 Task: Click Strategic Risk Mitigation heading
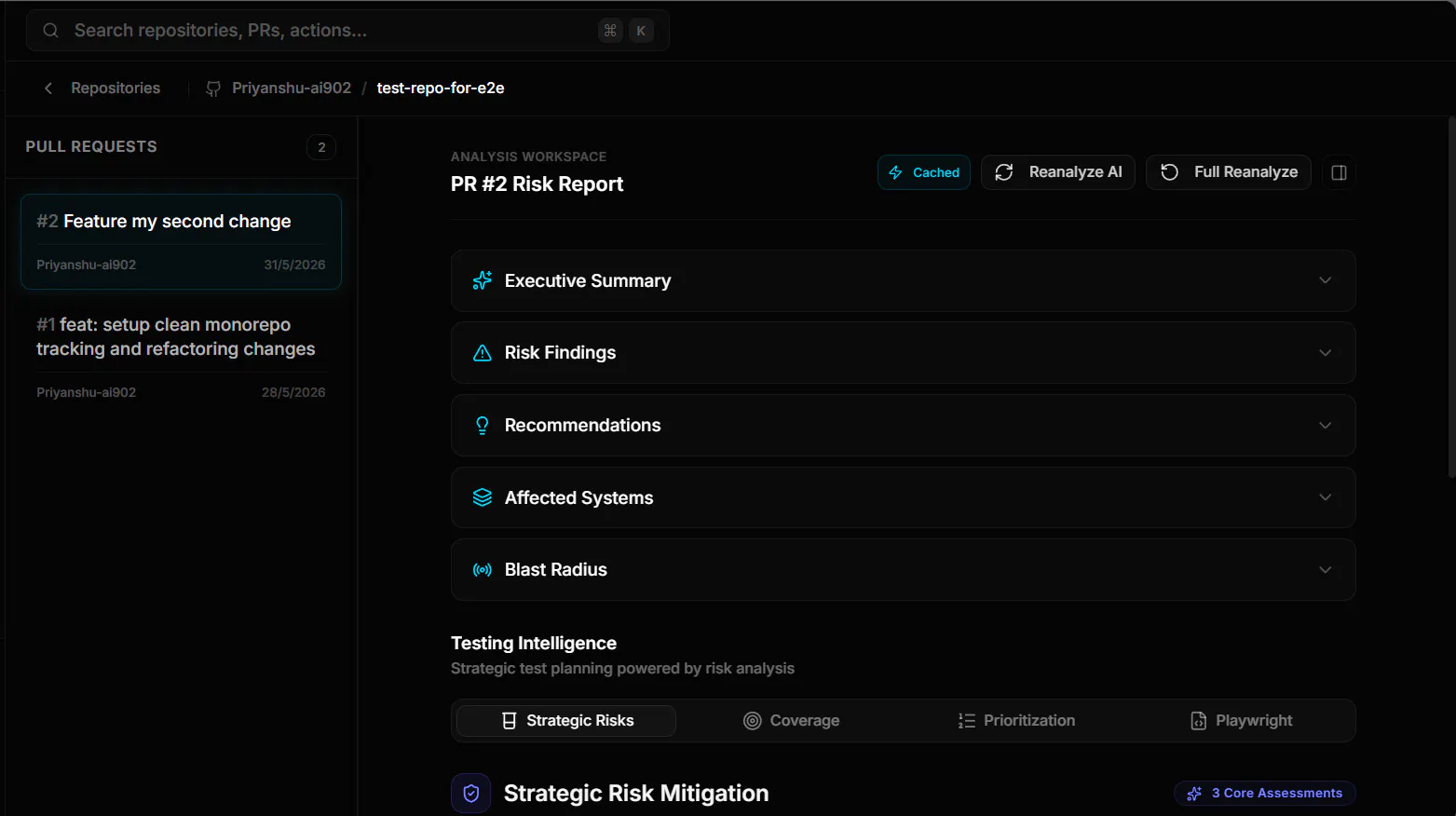click(636, 794)
